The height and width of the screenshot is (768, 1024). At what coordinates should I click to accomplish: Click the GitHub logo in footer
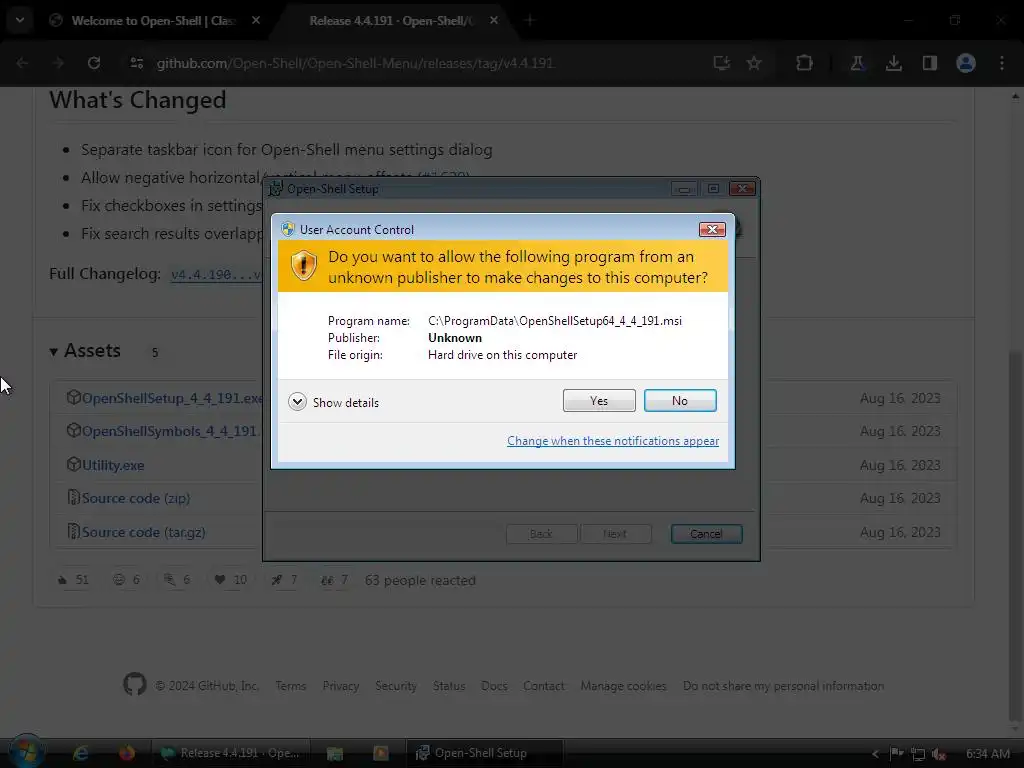pyautogui.click(x=135, y=684)
